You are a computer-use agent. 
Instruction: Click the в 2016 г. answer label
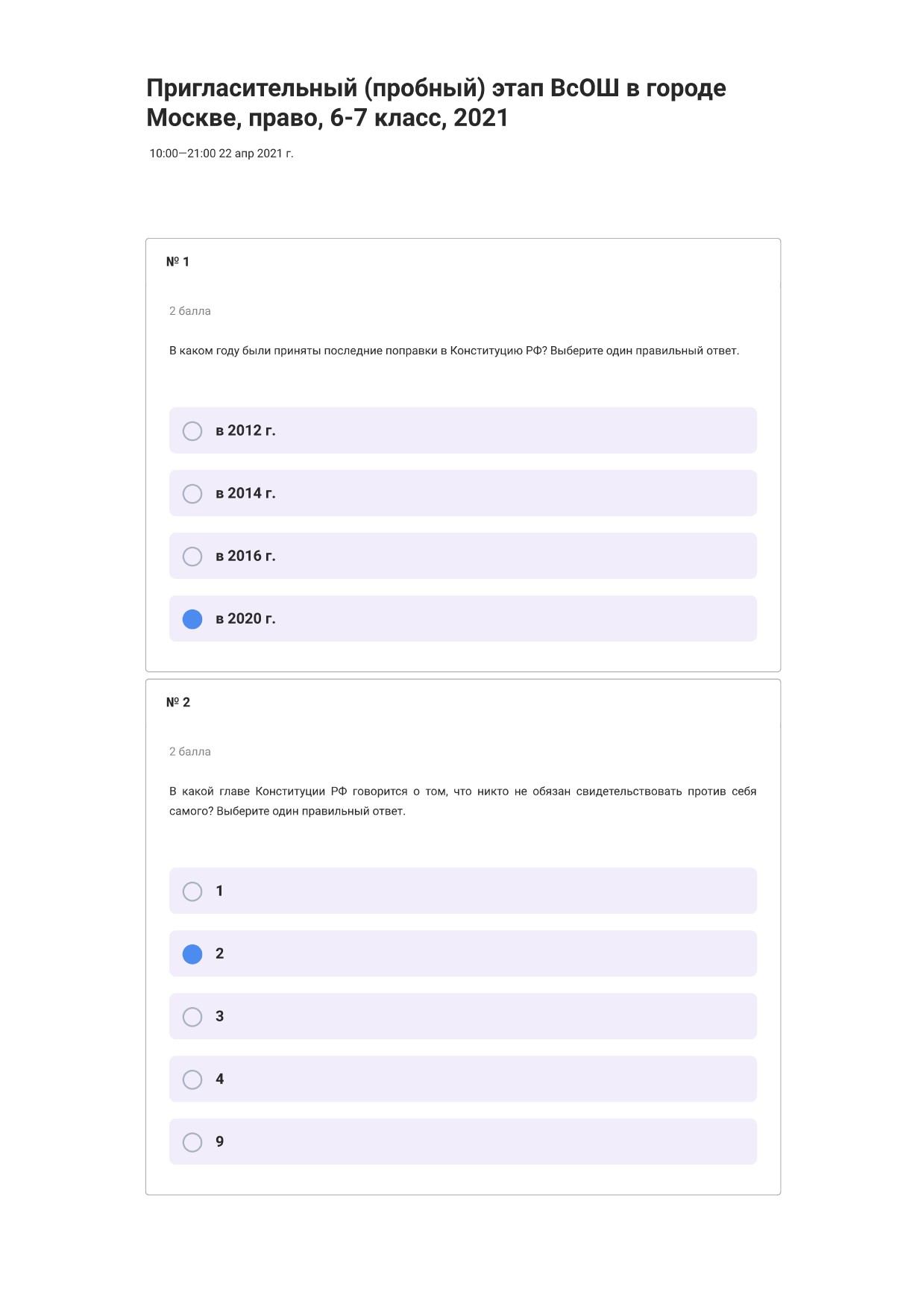click(245, 556)
